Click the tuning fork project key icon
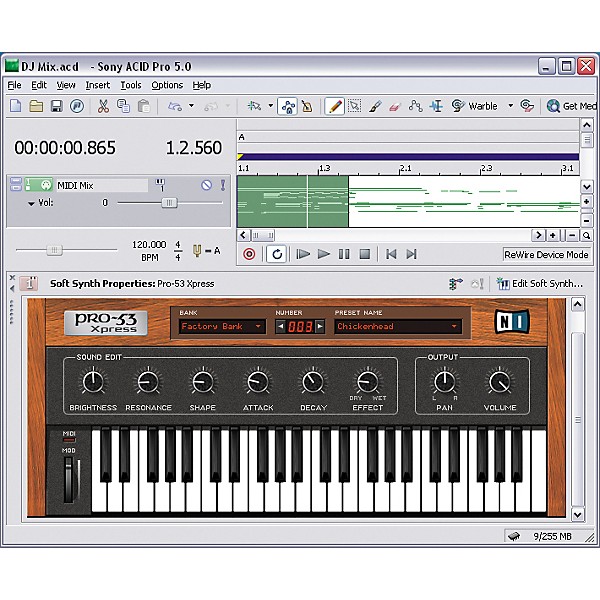This screenshot has width=600, height=600. click(x=197, y=251)
